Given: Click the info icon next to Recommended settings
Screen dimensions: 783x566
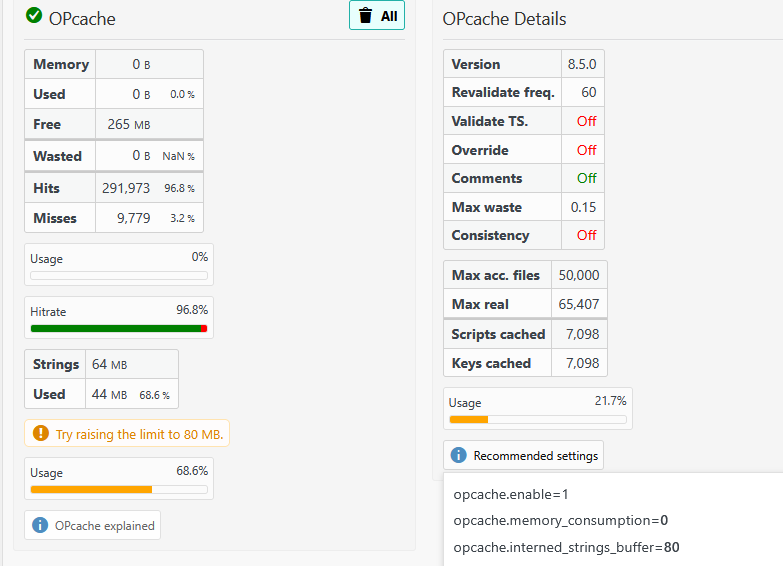Looking at the screenshot, I should (x=458, y=455).
